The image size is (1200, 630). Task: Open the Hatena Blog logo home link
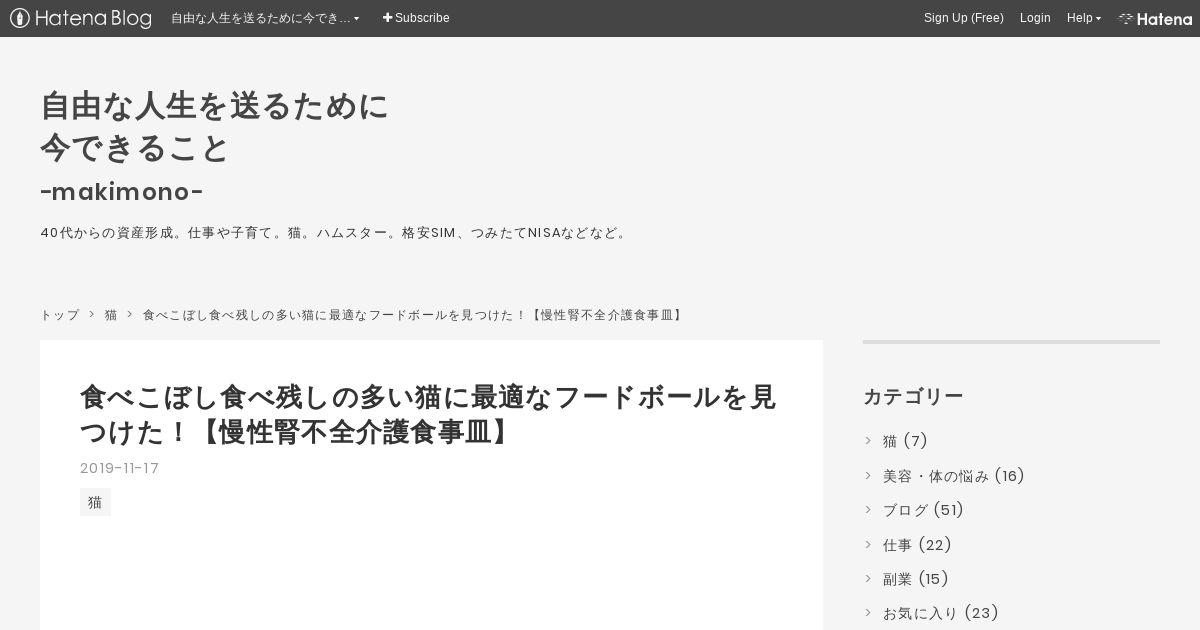coord(81,18)
